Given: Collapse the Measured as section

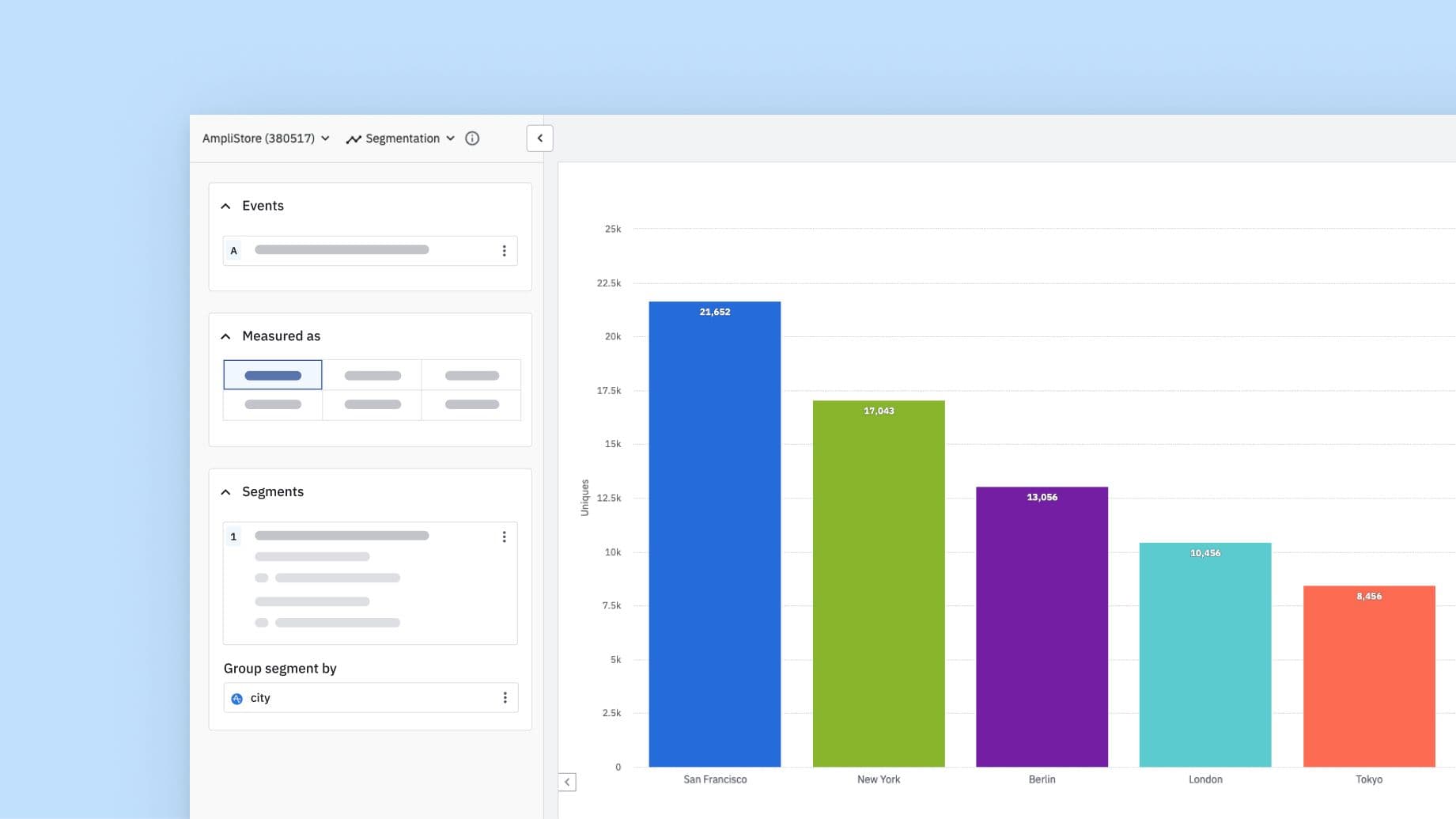Looking at the screenshot, I should [x=226, y=336].
